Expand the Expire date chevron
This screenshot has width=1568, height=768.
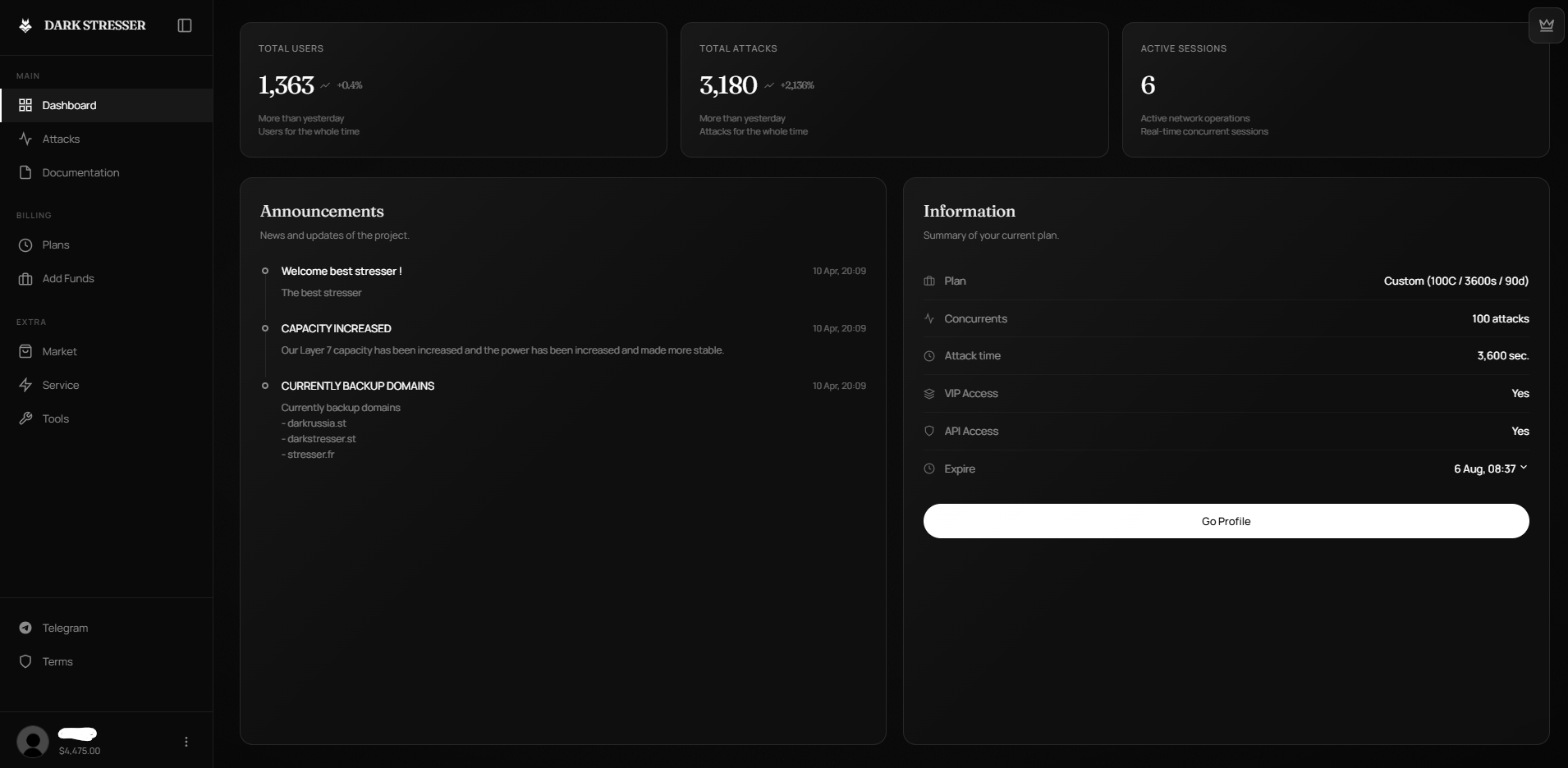(1524, 468)
